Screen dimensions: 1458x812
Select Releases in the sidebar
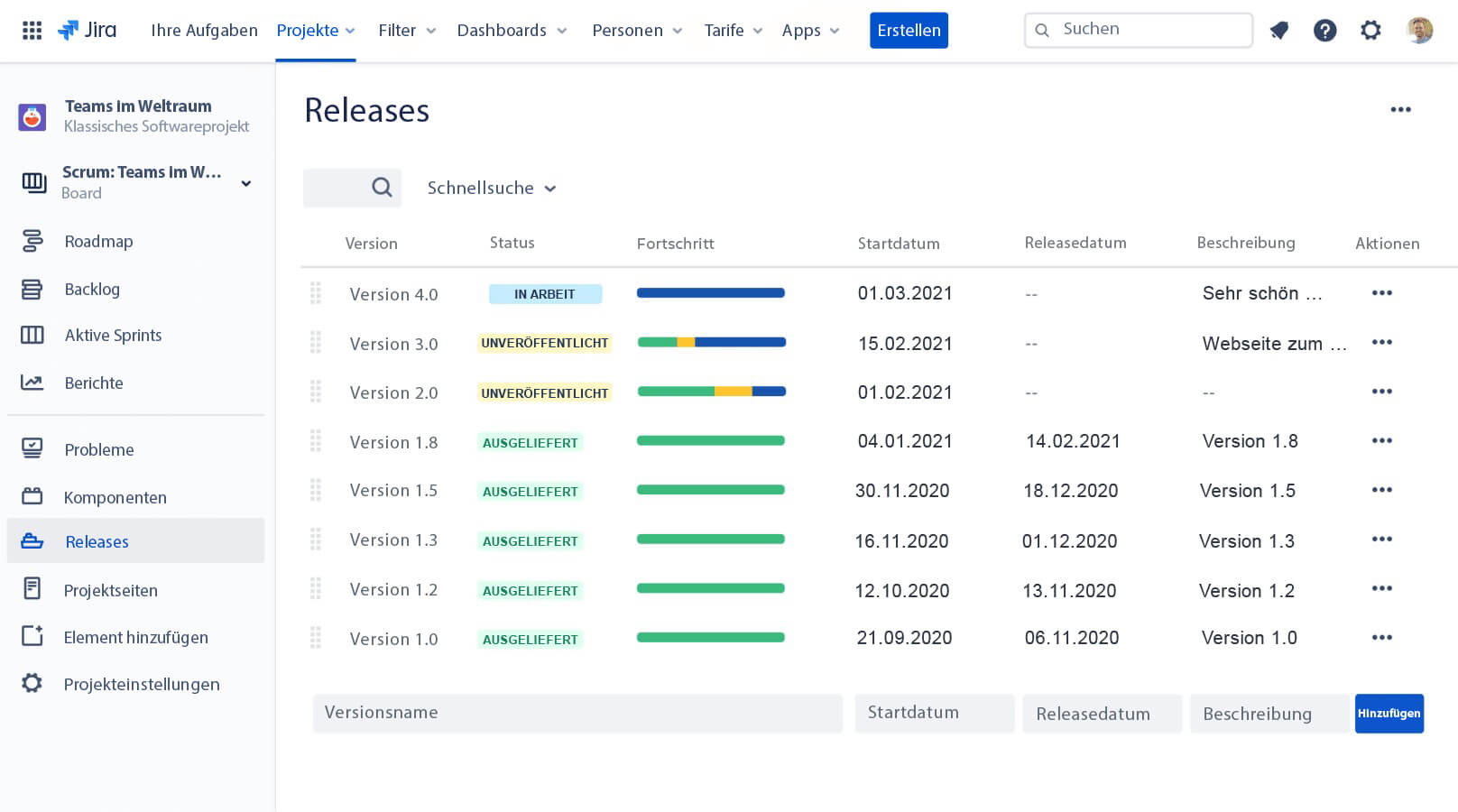point(135,541)
